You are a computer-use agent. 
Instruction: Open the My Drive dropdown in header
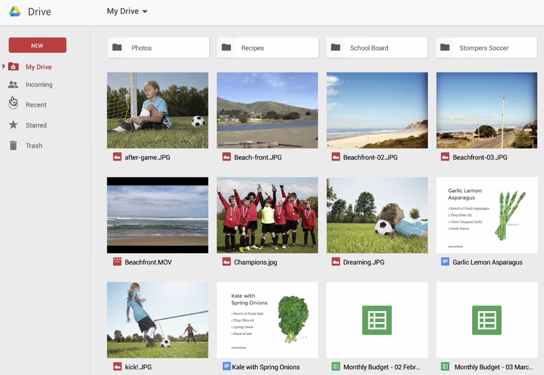(127, 11)
